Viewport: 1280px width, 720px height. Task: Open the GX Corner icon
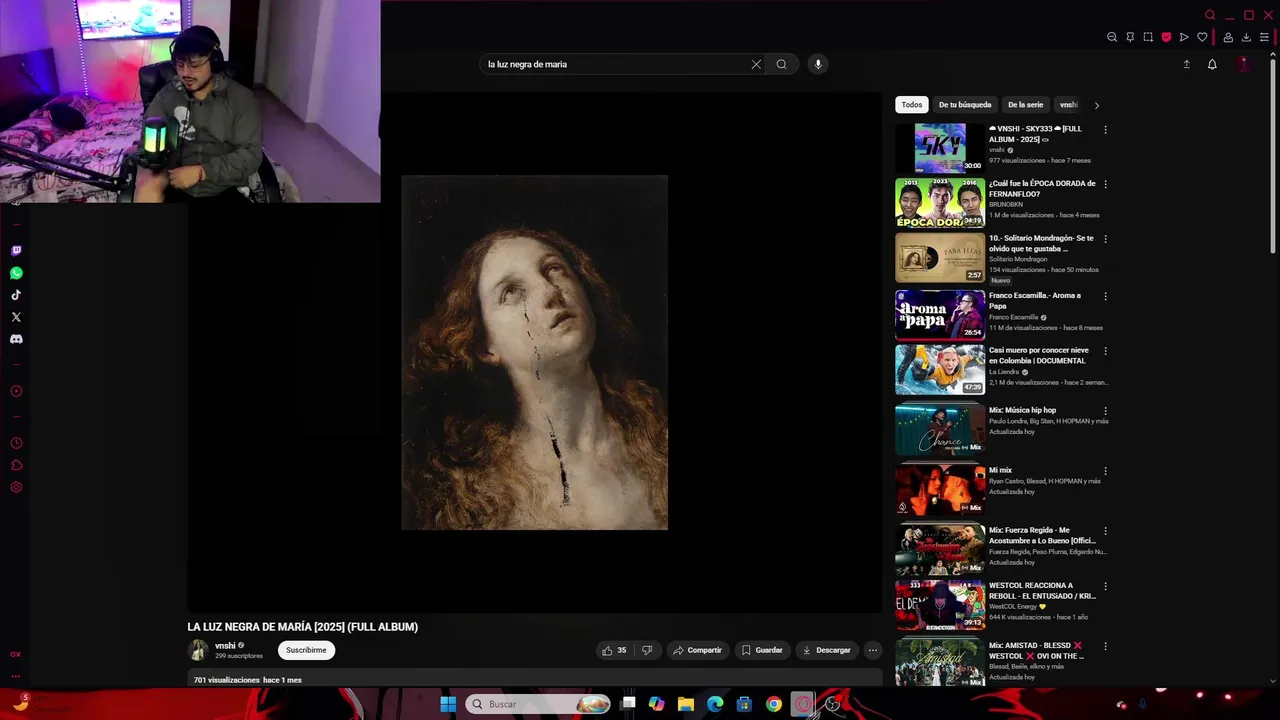tap(16, 654)
